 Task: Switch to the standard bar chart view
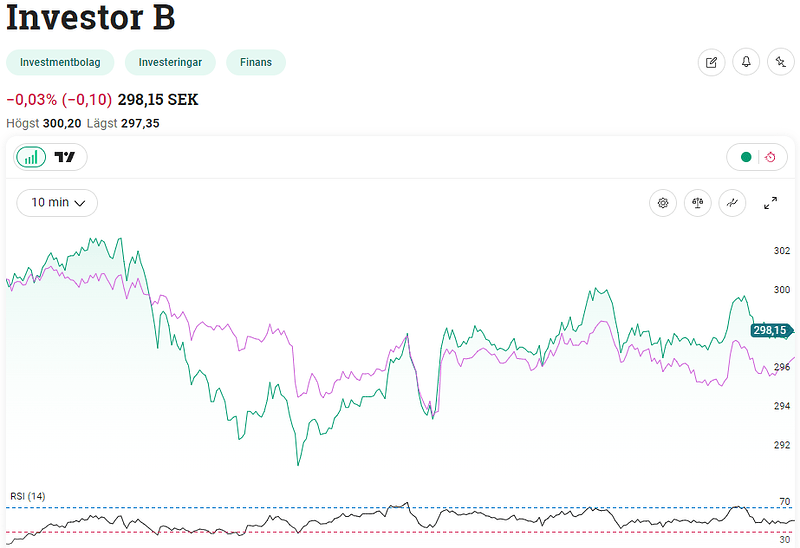tap(31, 157)
